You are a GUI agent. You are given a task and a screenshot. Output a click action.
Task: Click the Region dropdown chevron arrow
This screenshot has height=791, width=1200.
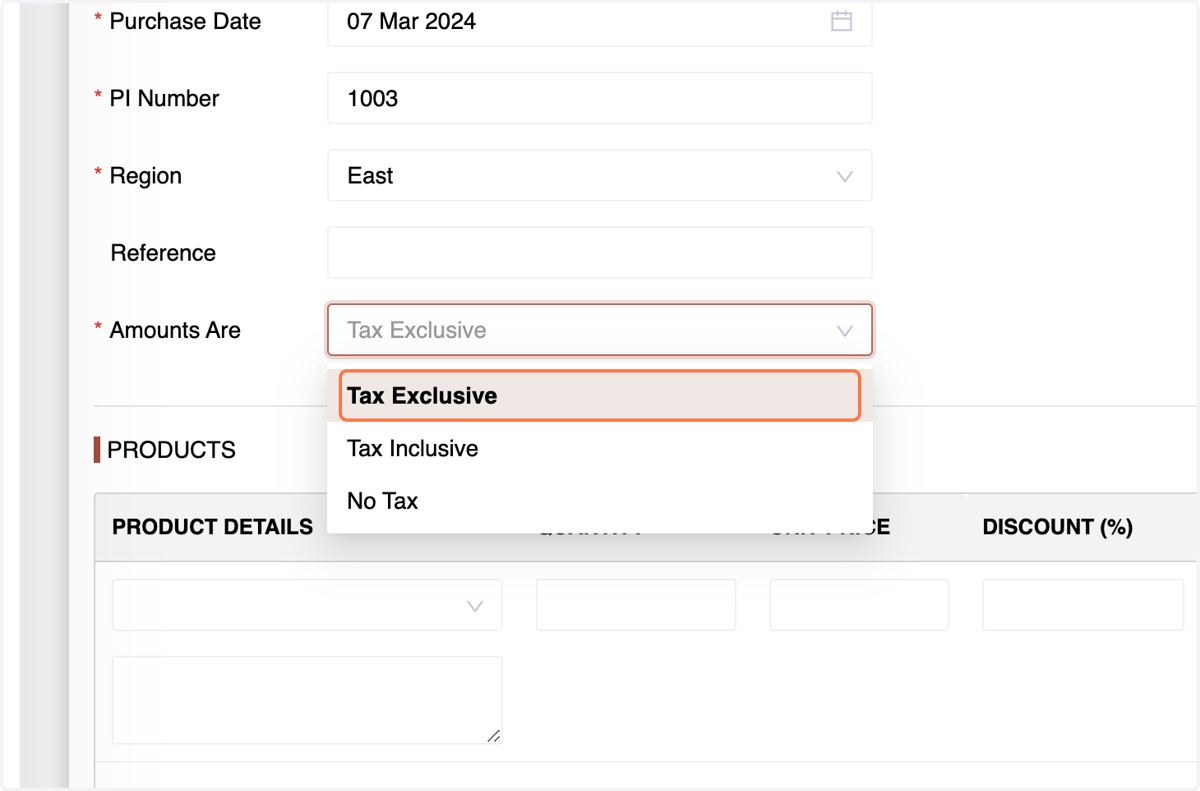(x=844, y=176)
